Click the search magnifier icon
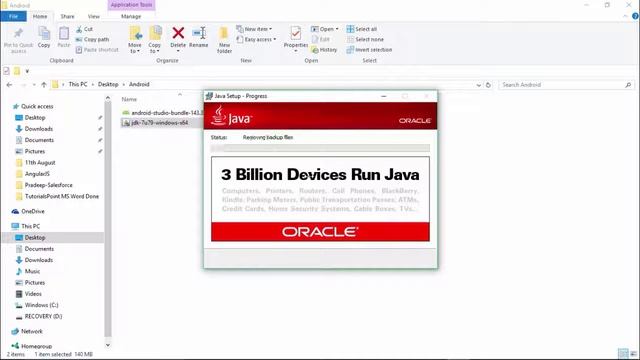 pyautogui.click(x=628, y=85)
